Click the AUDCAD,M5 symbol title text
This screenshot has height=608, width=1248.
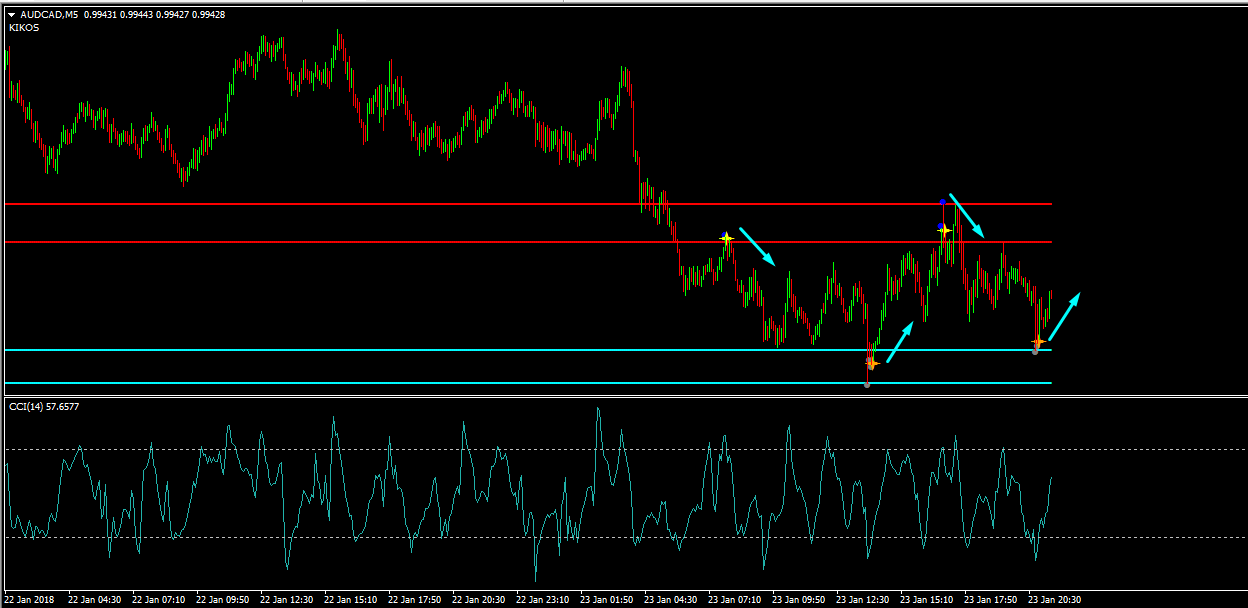point(50,14)
